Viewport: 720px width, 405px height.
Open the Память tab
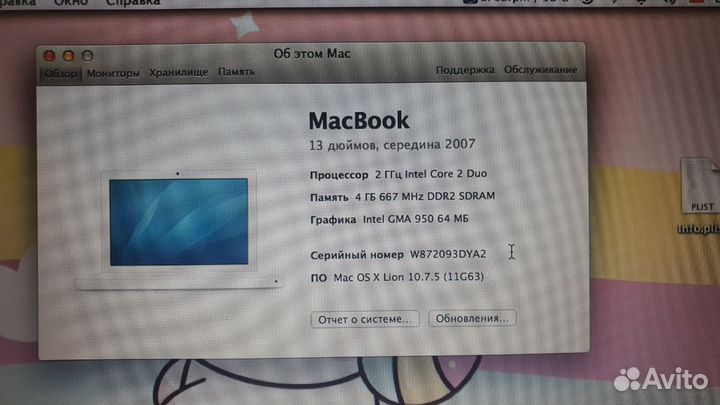point(236,72)
